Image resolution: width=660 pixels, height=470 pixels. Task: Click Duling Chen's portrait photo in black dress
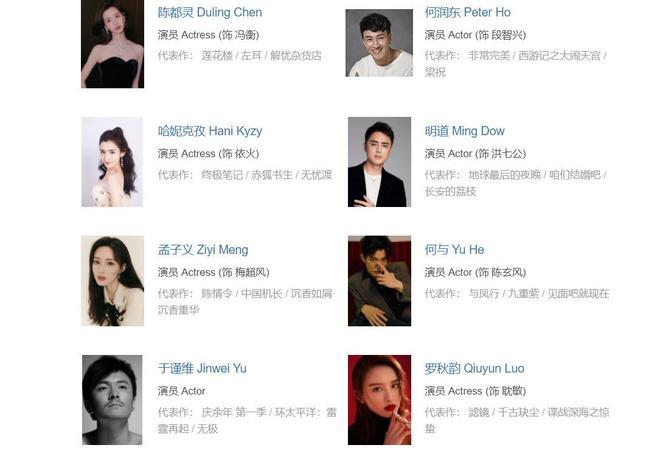112,44
